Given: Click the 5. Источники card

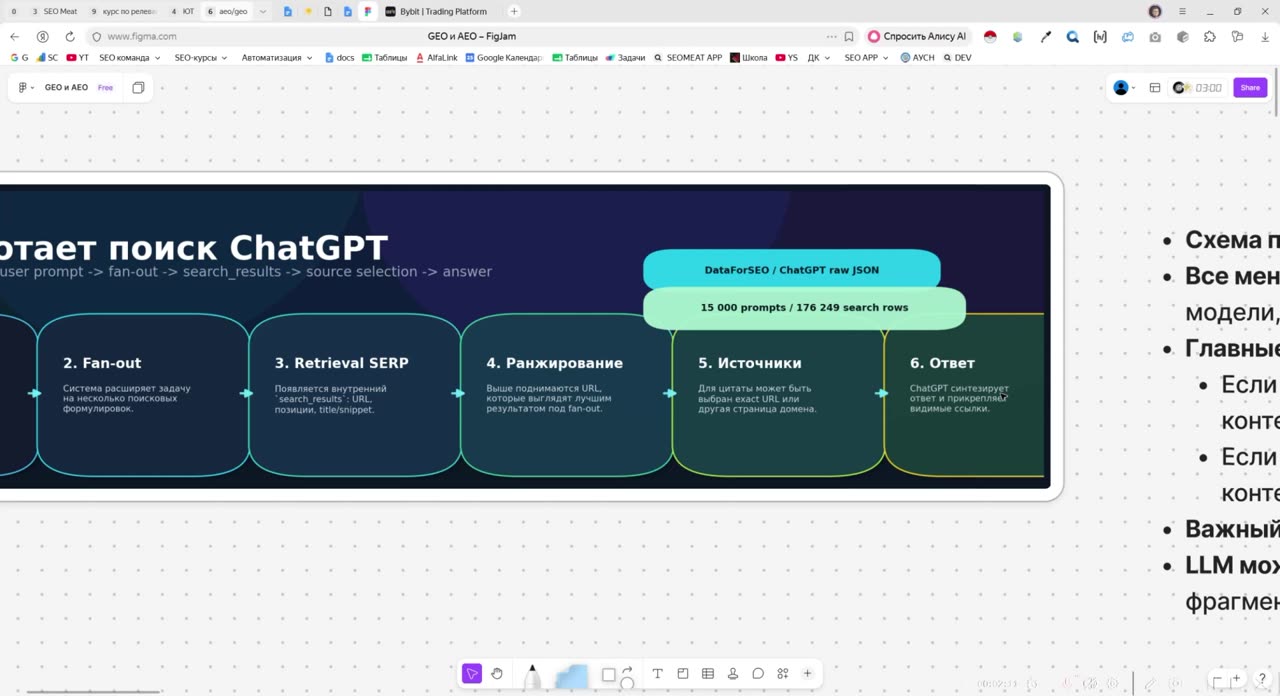Looking at the screenshot, I should coord(778,395).
